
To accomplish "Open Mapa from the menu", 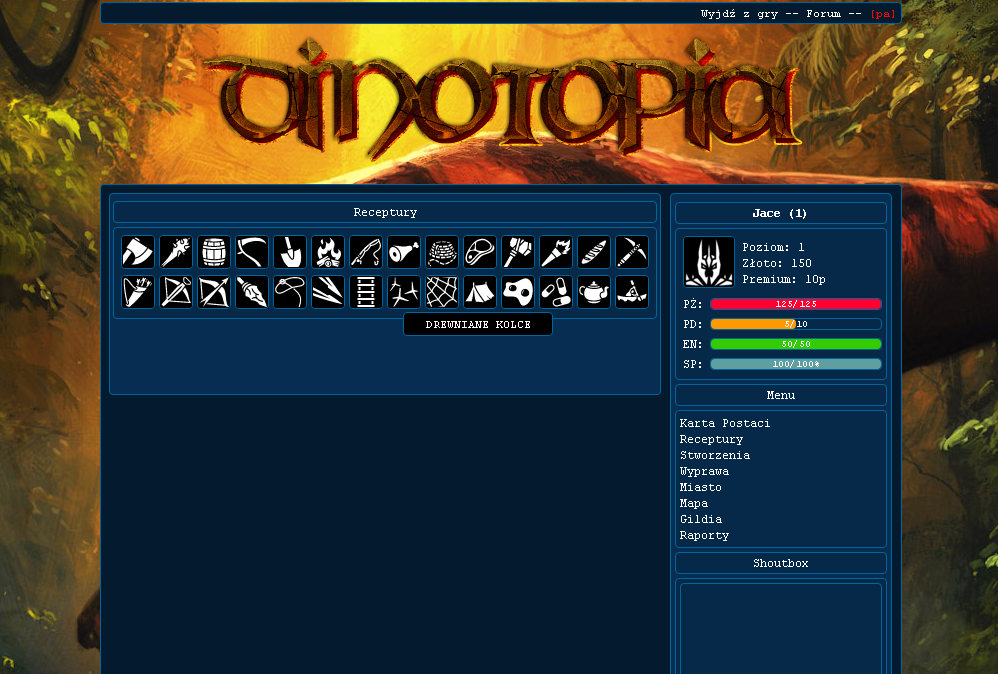I will coord(693,503).
